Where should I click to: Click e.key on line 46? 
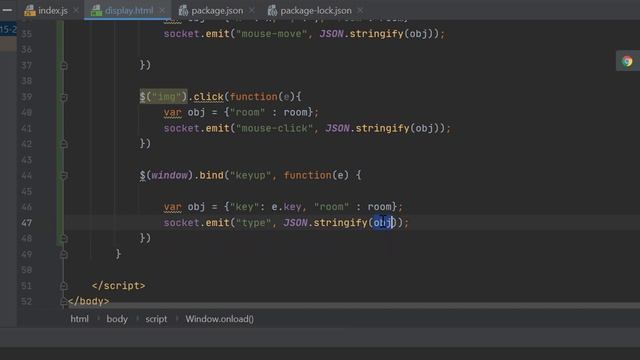286,207
